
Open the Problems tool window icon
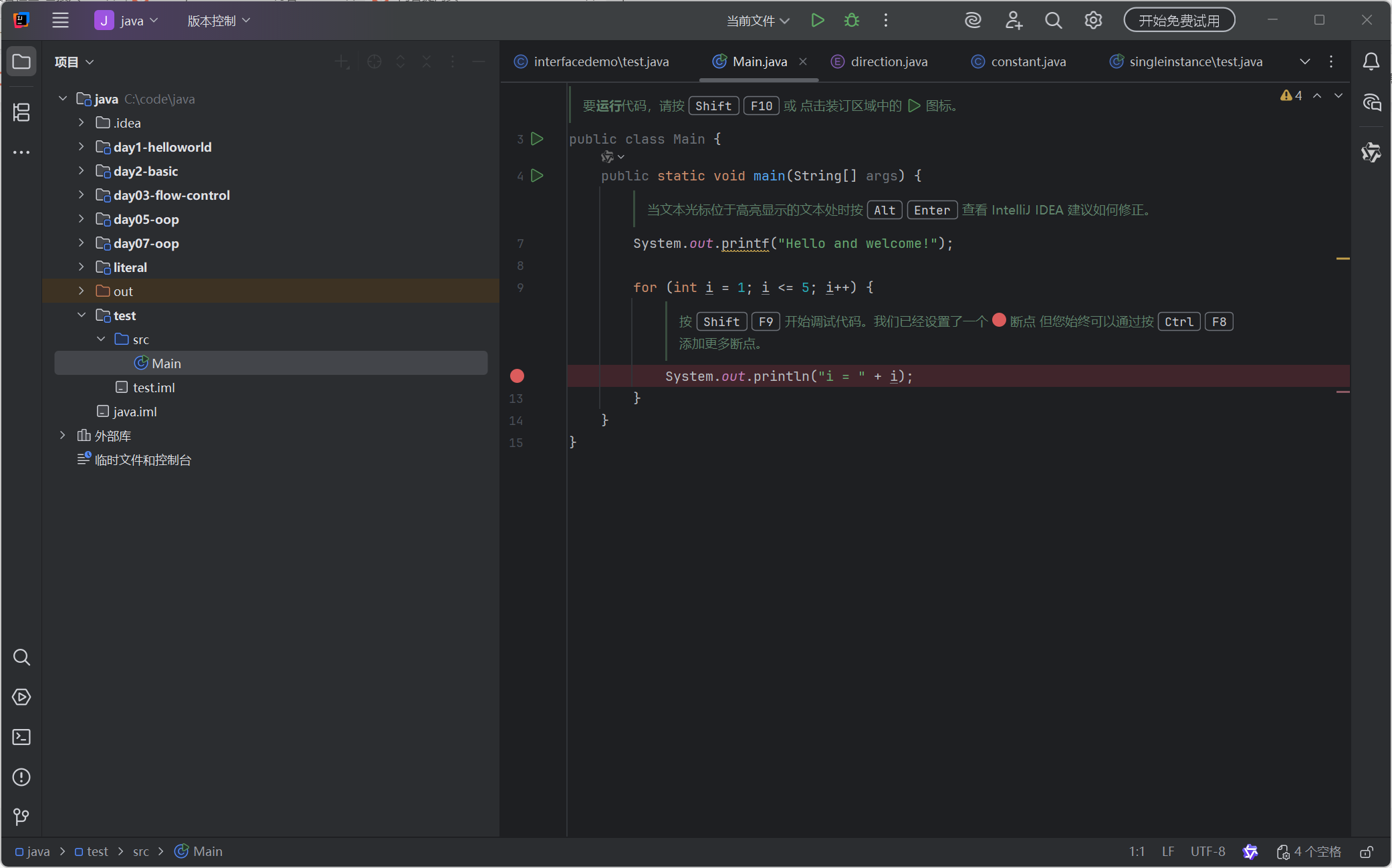tap(21, 777)
